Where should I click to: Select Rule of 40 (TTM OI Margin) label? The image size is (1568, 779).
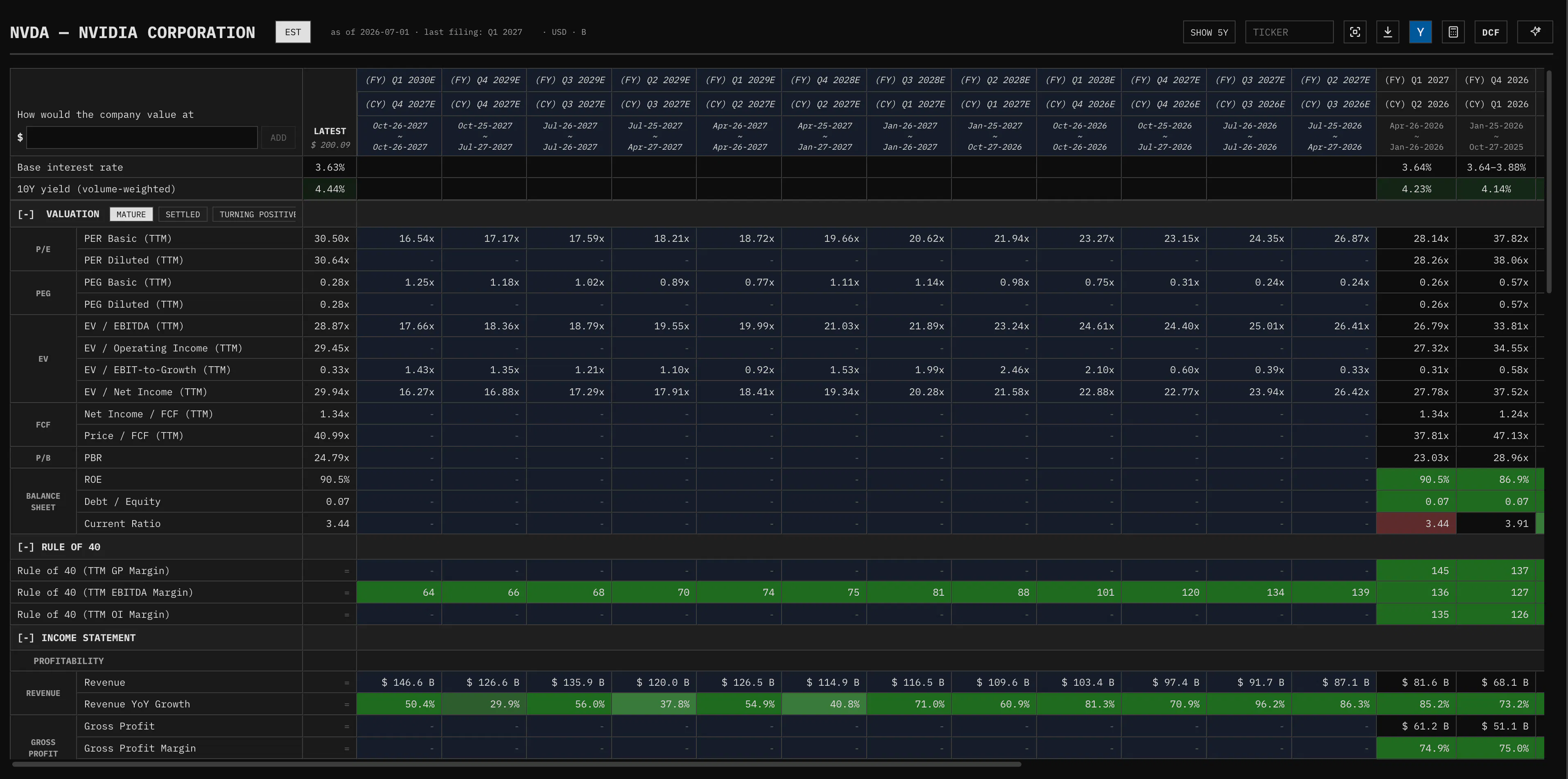tap(93, 614)
